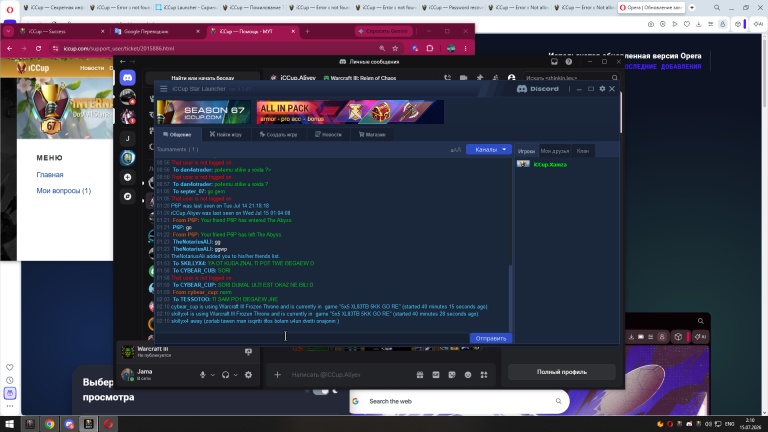Select the Игроки tab in the players panel
Image resolution: width=768 pixels, height=432 pixels.
click(x=527, y=151)
